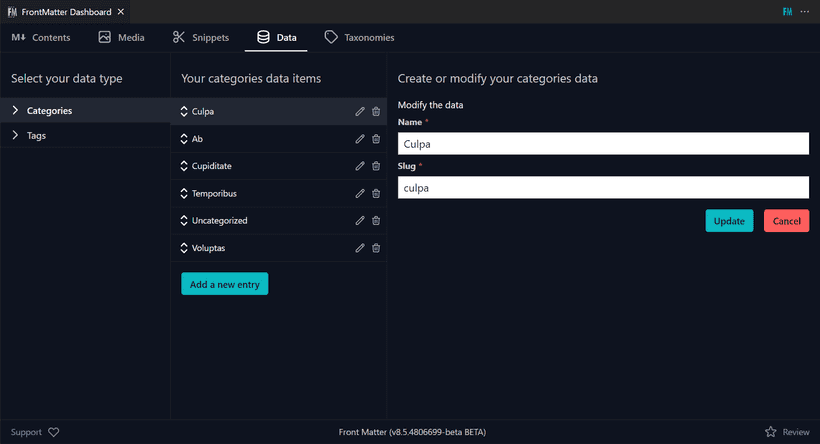The image size is (820, 444).
Task: Click the edit pencil for Cupiditate
Action: (360, 166)
